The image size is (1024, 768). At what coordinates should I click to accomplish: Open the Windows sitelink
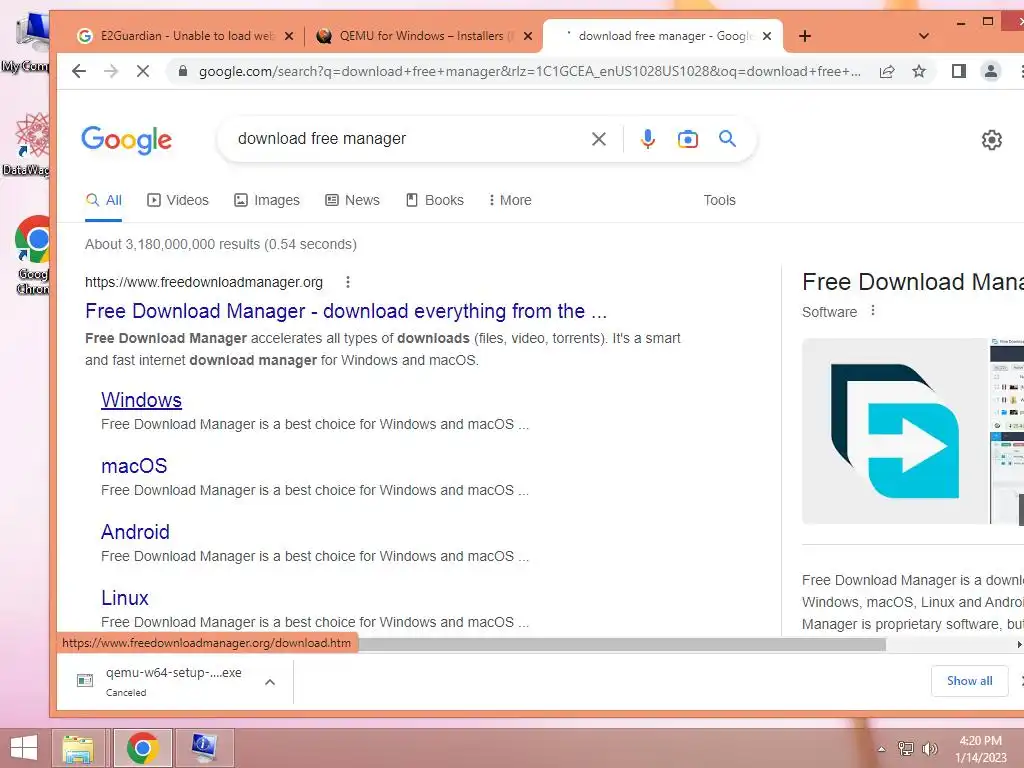[x=141, y=400]
